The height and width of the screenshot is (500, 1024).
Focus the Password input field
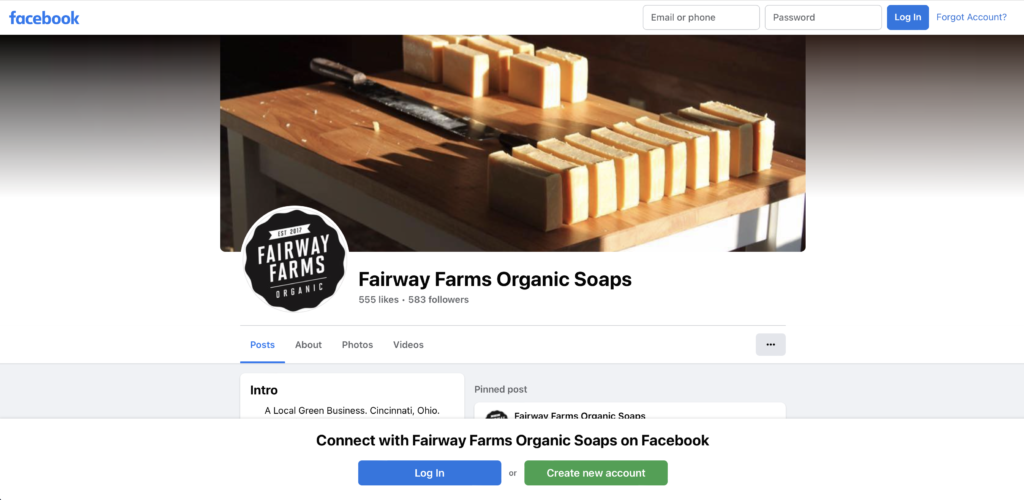823,18
